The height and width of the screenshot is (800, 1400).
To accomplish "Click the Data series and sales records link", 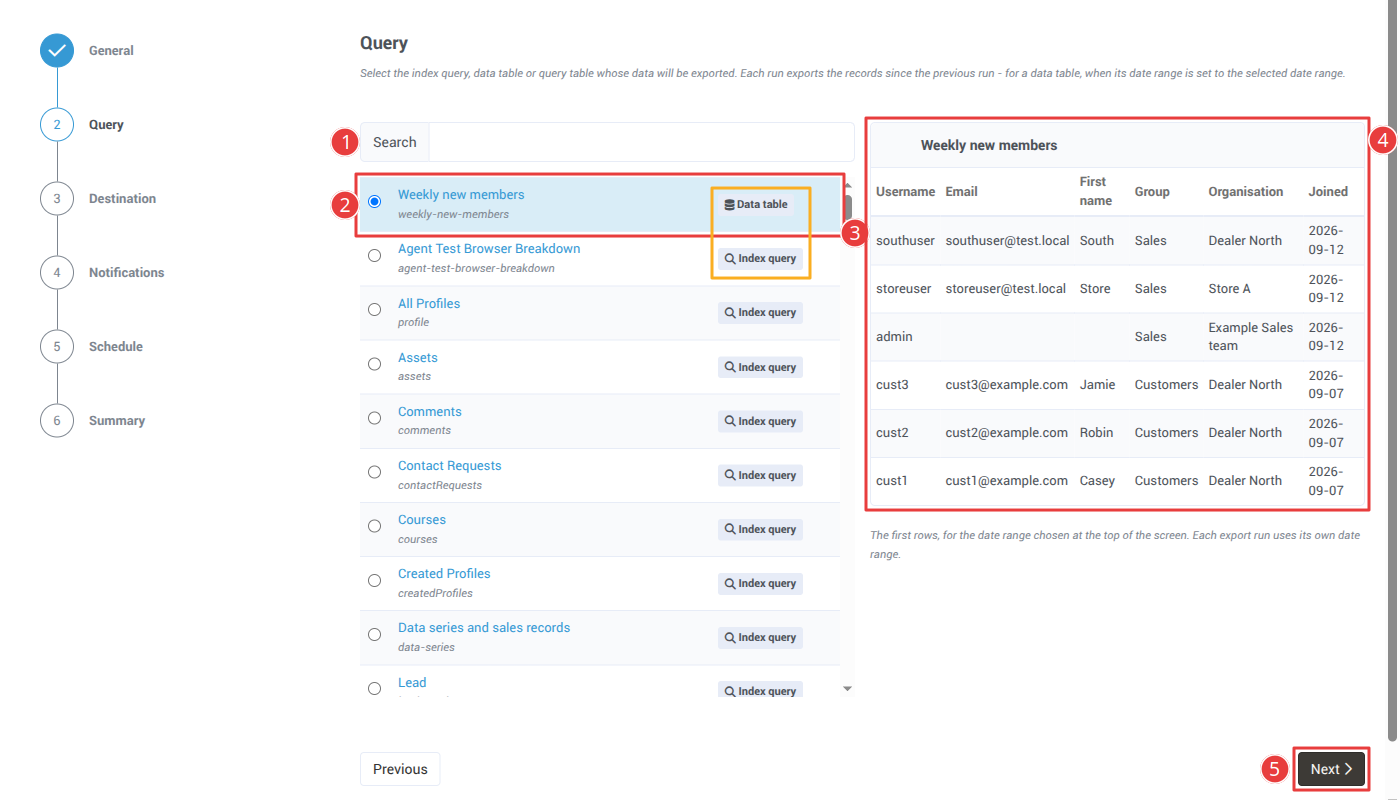I will (x=484, y=628).
